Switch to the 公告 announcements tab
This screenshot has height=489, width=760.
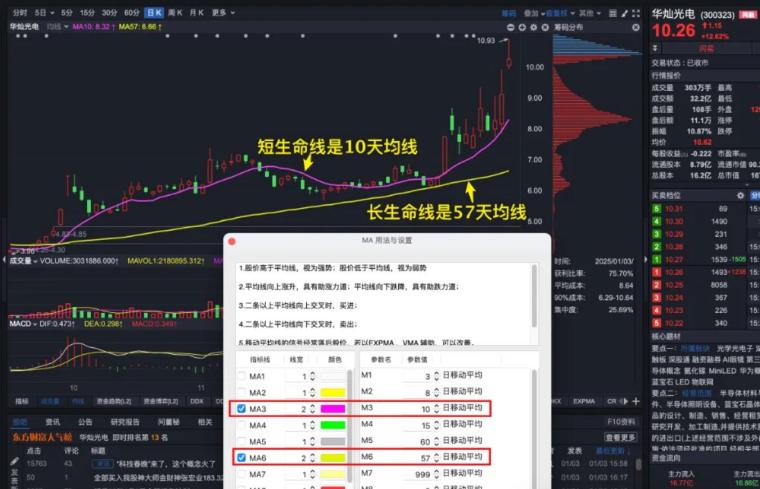(x=85, y=422)
